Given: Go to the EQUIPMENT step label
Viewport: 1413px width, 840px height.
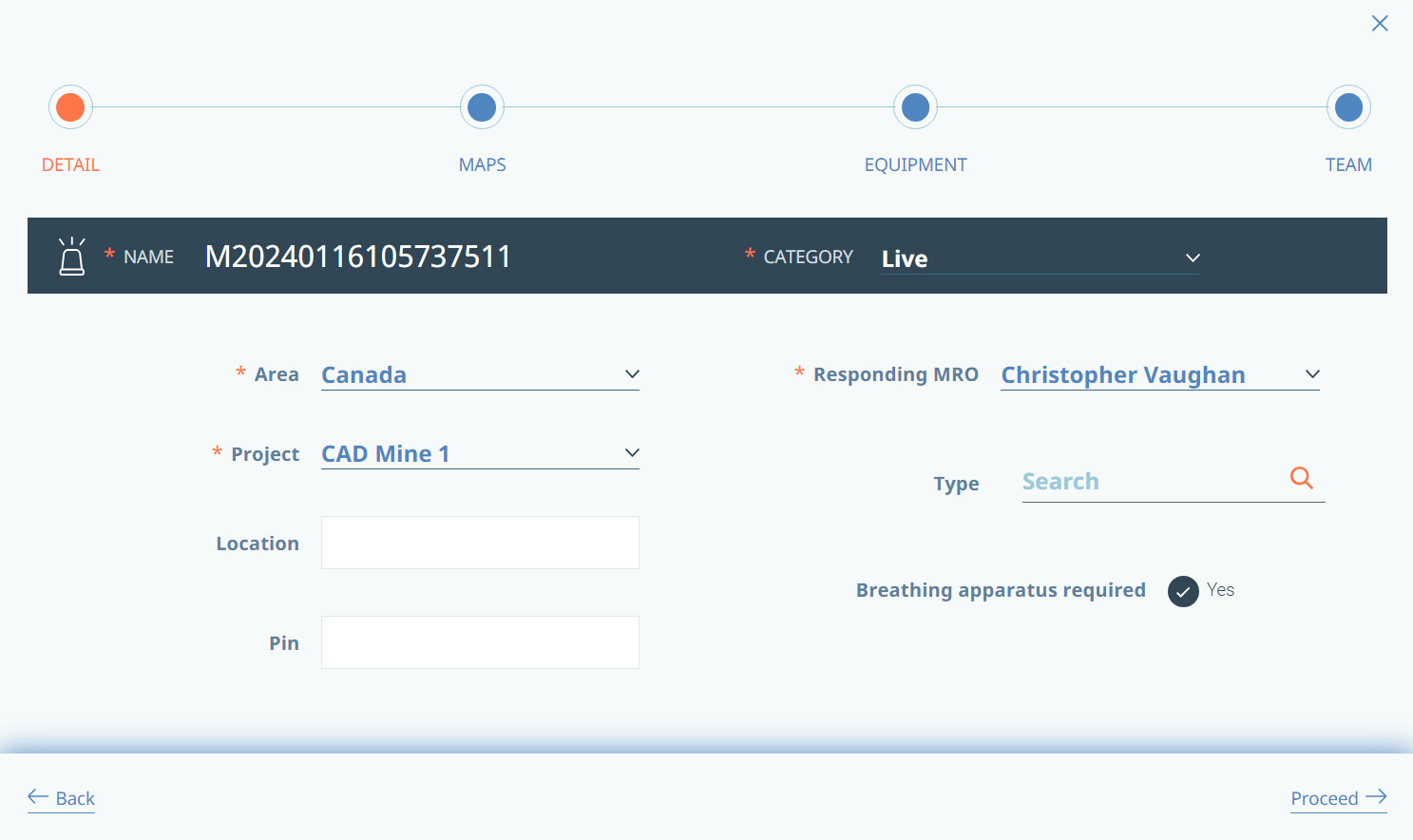Looking at the screenshot, I should pos(915,164).
